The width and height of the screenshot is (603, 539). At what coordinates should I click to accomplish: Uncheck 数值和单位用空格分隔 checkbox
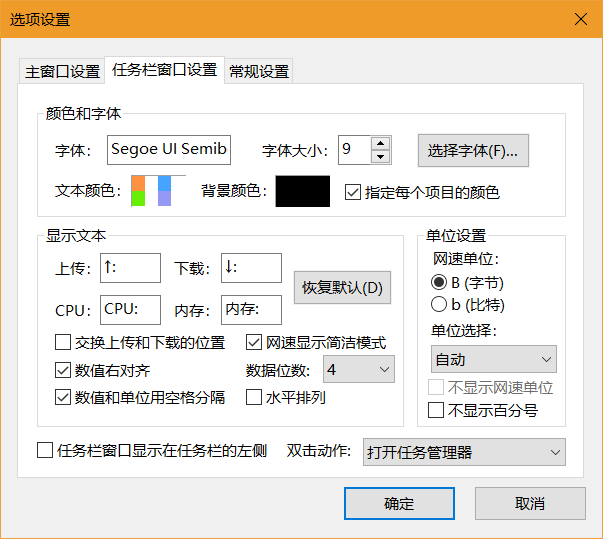[x=63, y=397]
